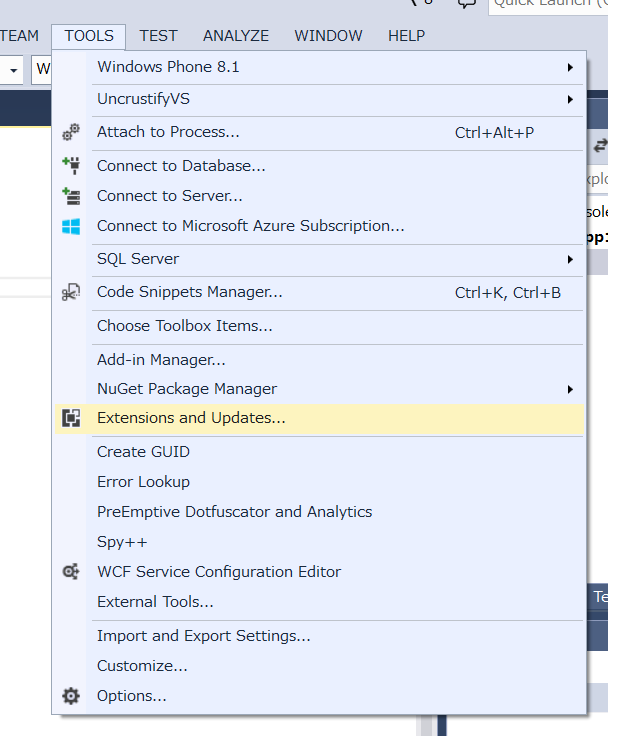Screen dimensions: 640x736
Task: Click the Code Snippets Manager scissors icon
Action: [x=71, y=292]
